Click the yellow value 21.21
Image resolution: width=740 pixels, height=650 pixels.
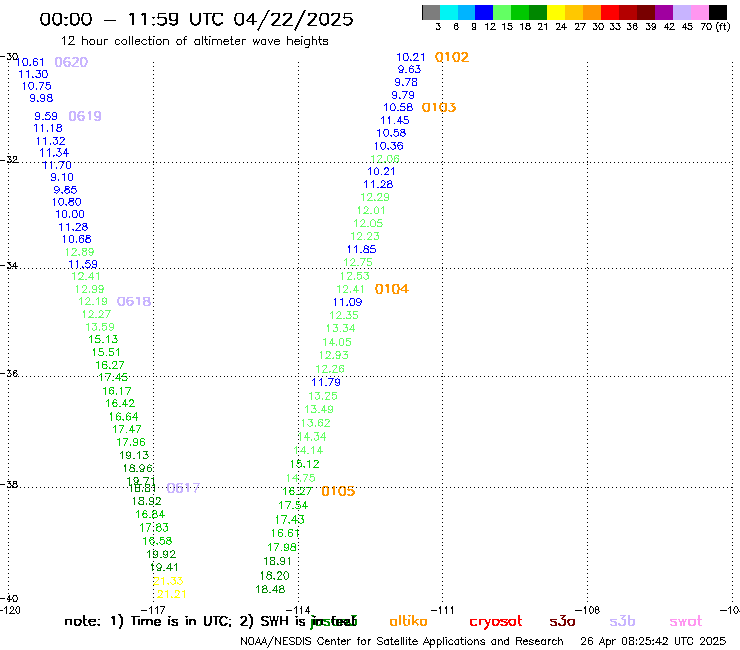coord(171,594)
